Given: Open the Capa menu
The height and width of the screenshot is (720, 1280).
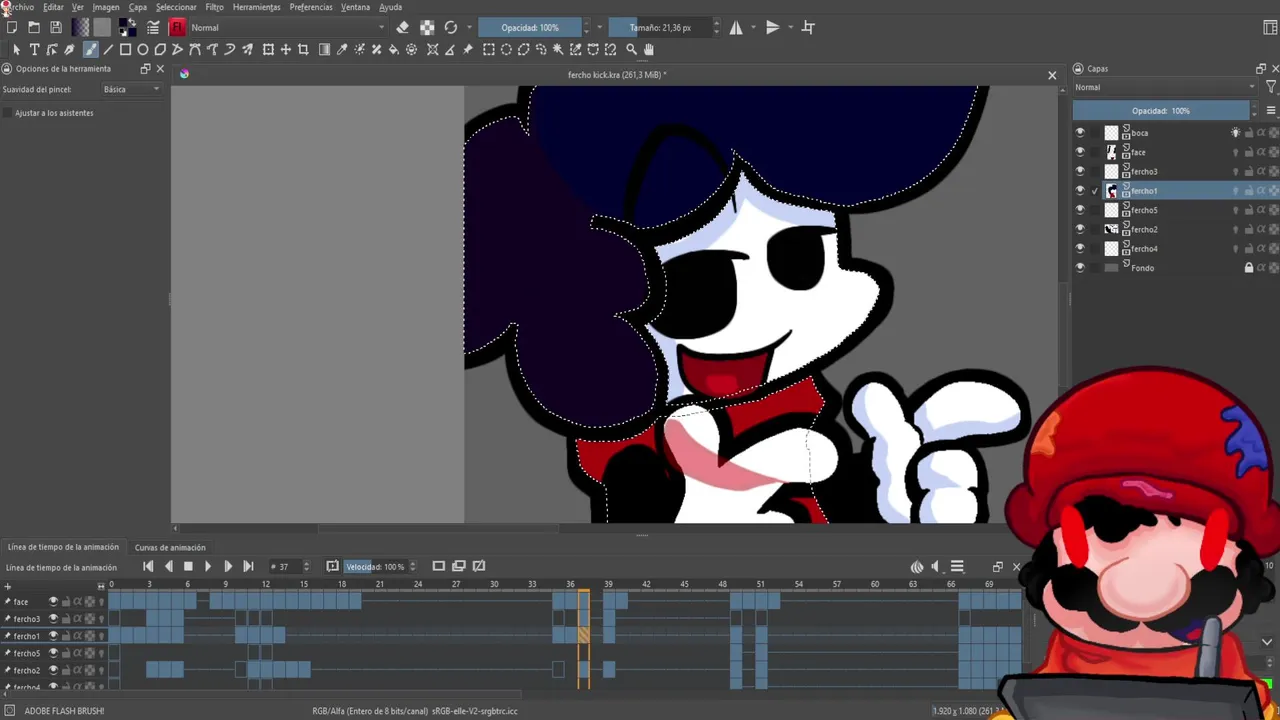Looking at the screenshot, I should click(x=138, y=7).
